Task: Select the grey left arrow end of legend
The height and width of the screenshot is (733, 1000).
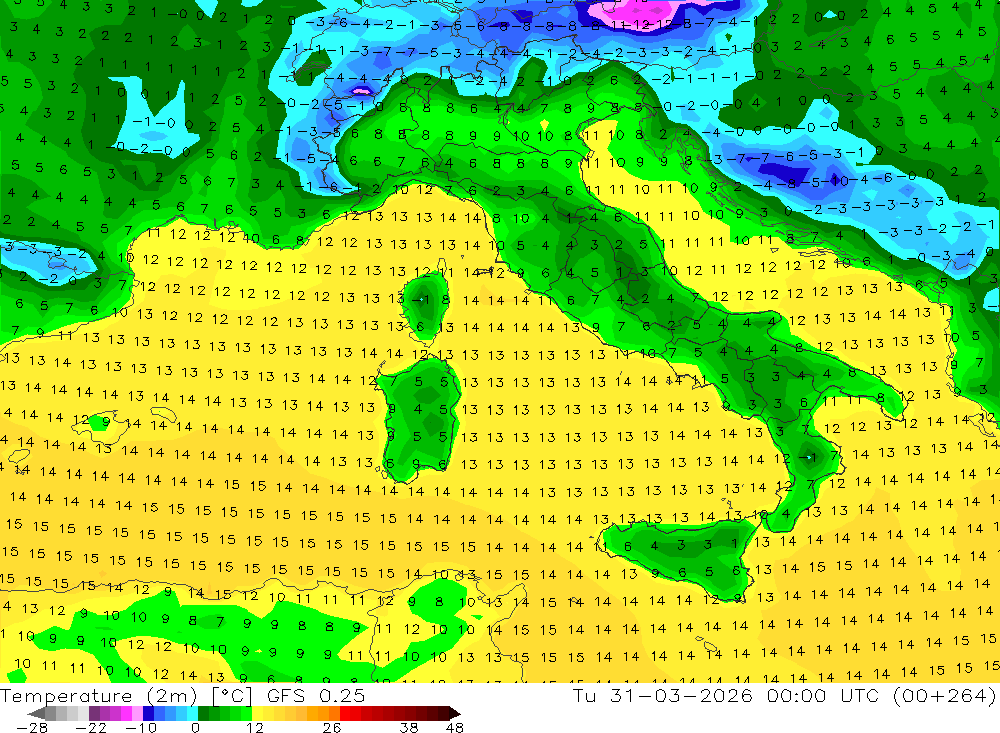Action: (x=37, y=713)
